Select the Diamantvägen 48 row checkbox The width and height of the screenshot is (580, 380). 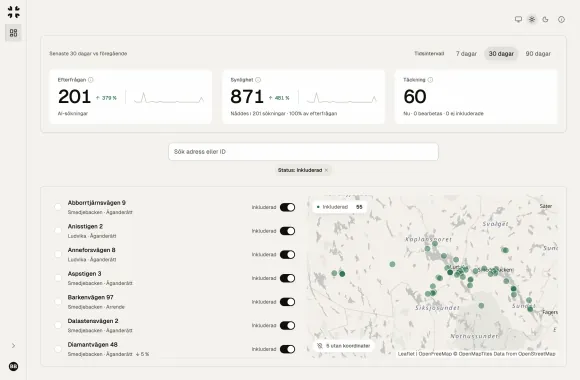coord(58,349)
